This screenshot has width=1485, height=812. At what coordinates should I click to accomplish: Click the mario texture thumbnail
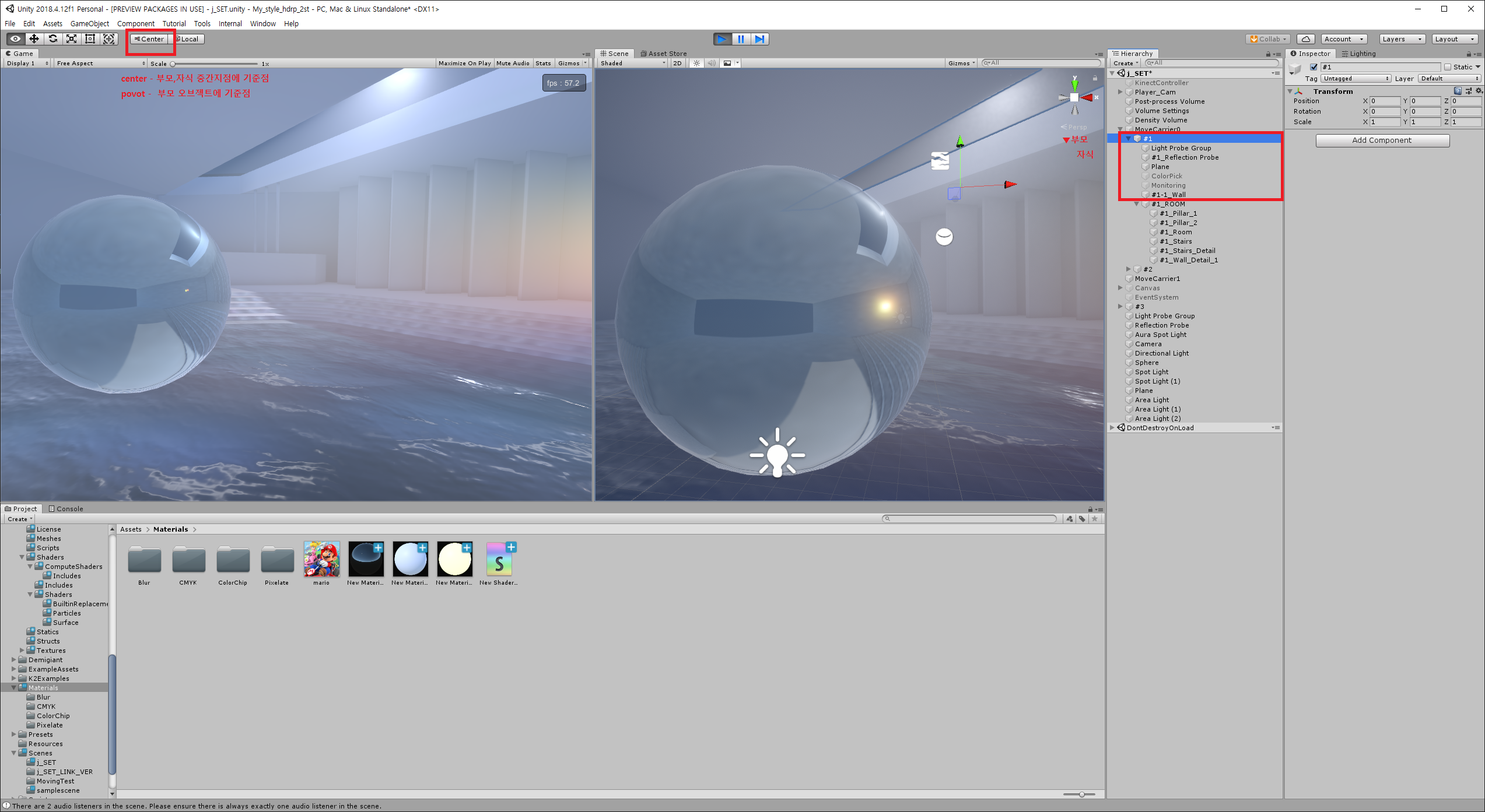[321, 559]
